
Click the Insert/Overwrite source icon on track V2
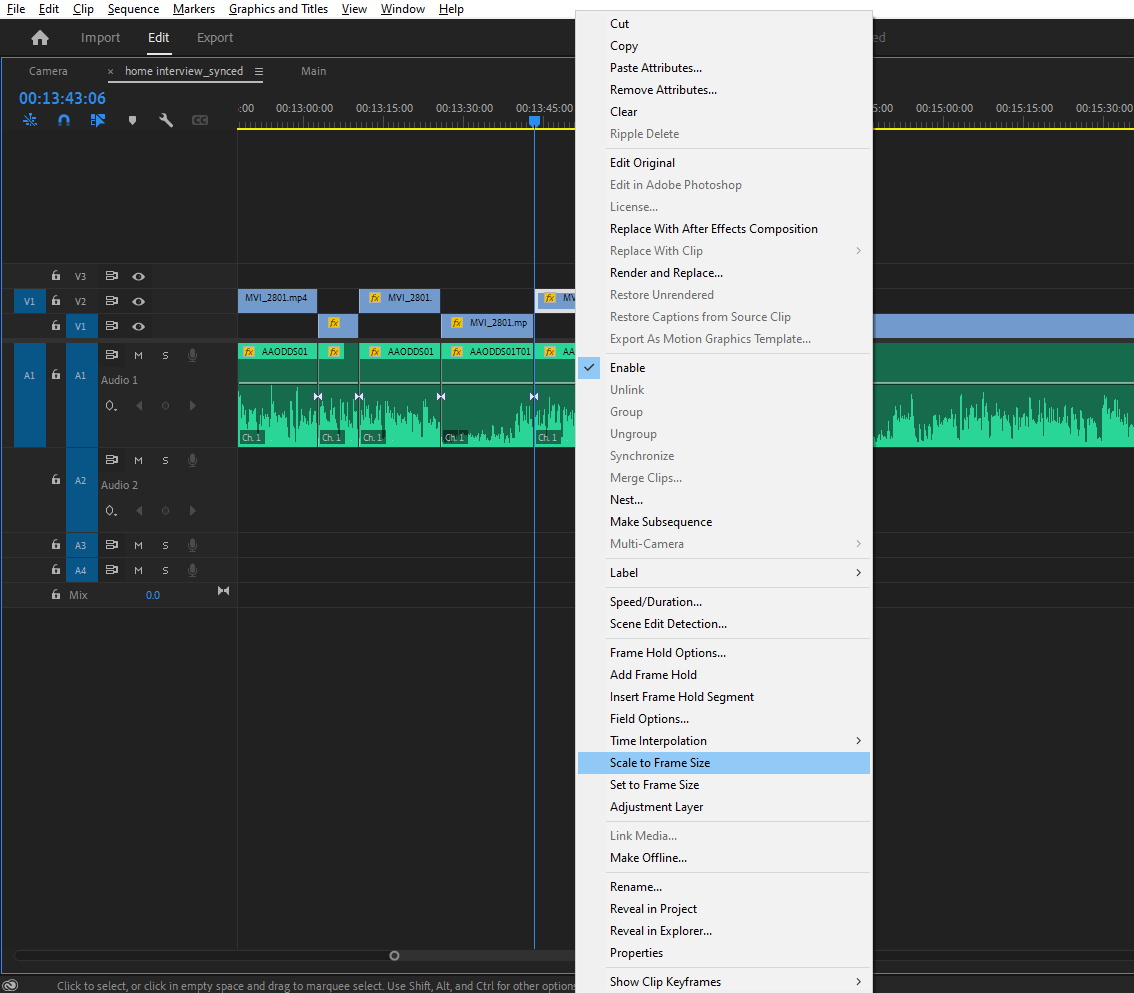pos(112,301)
